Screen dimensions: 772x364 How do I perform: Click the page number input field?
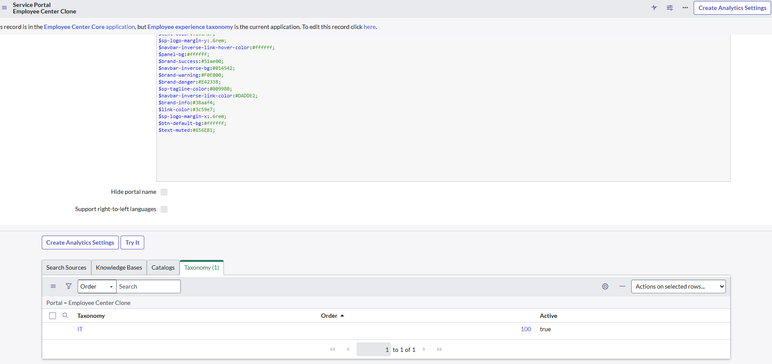[374, 349]
